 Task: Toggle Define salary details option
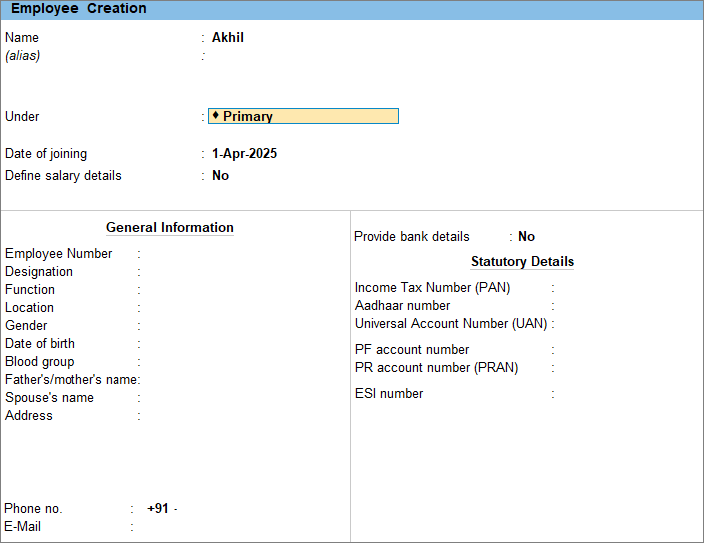[221, 176]
